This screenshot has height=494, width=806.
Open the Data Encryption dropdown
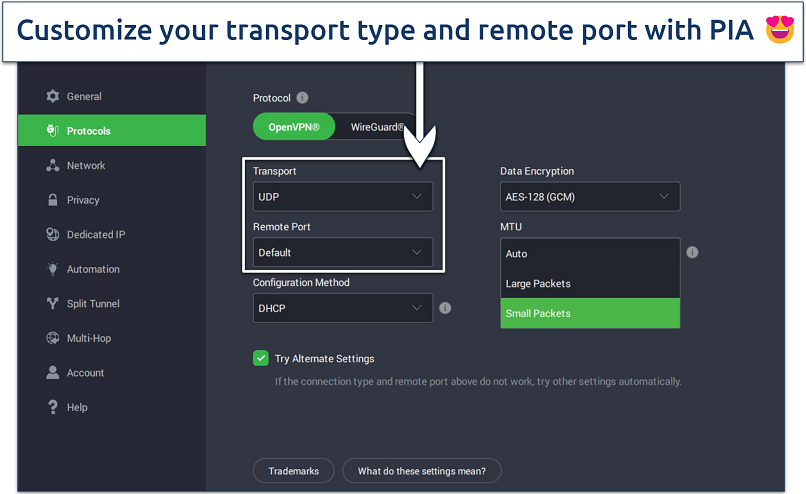pyautogui.click(x=589, y=197)
